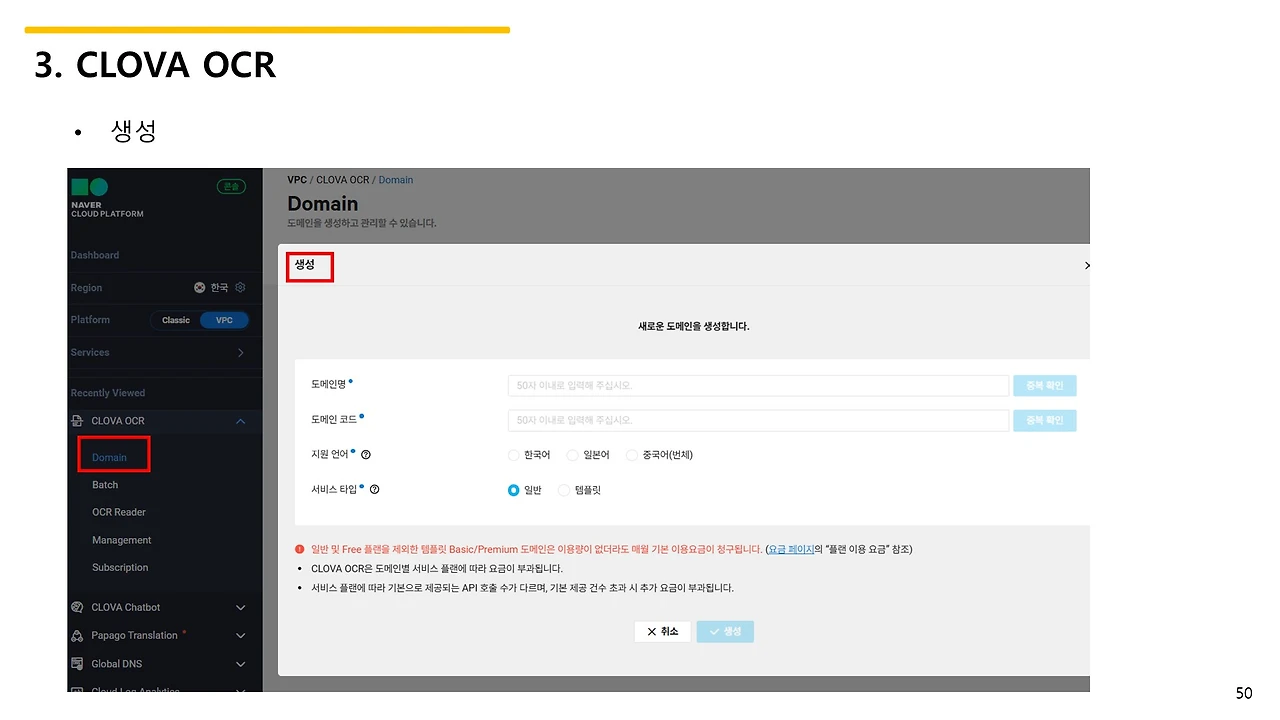The width and height of the screenshot is (1280, 720).
Task: Cancel with the 취소 button
Action: coord(662,632)
